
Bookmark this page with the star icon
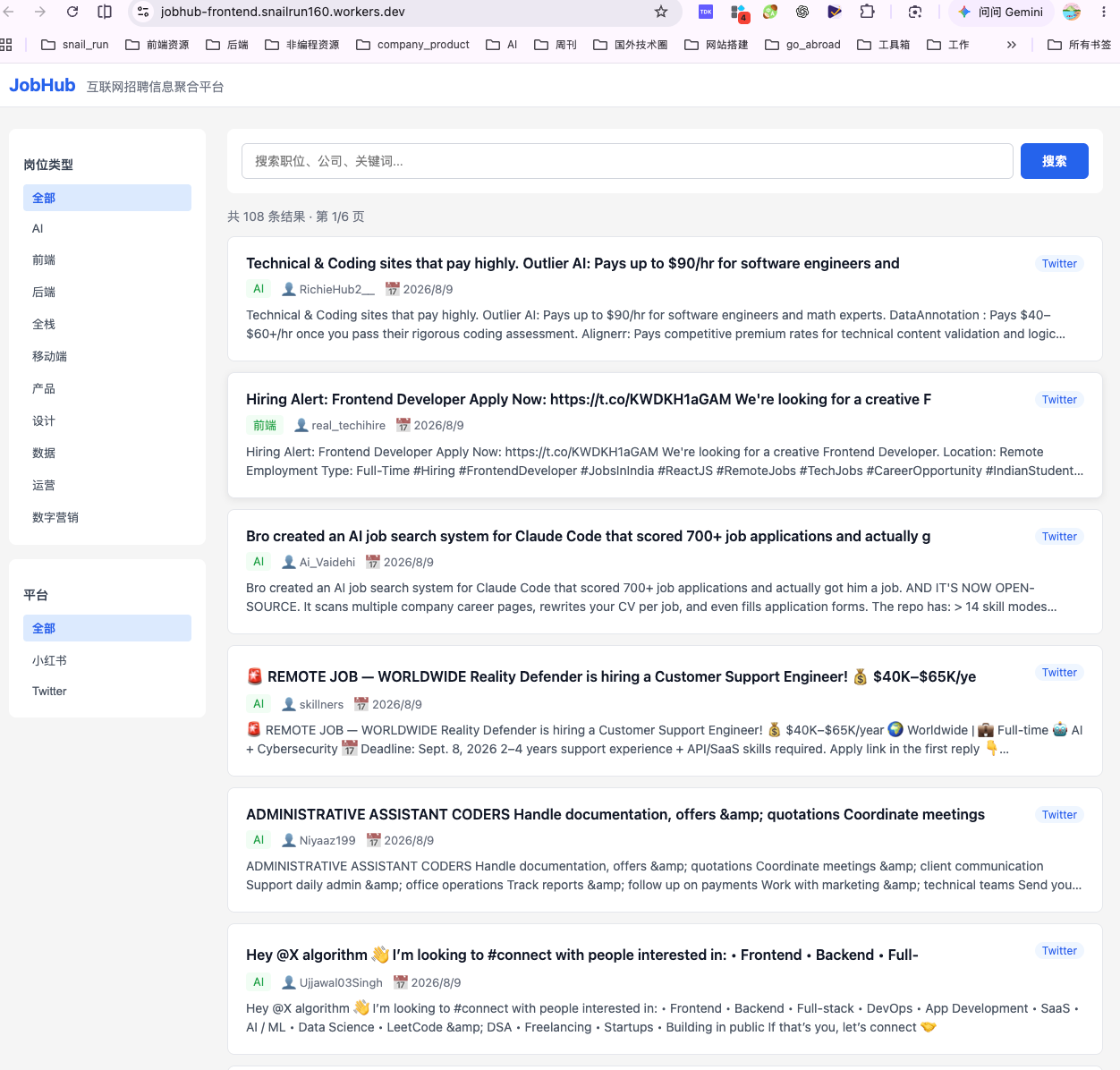[x=661, y=12]
